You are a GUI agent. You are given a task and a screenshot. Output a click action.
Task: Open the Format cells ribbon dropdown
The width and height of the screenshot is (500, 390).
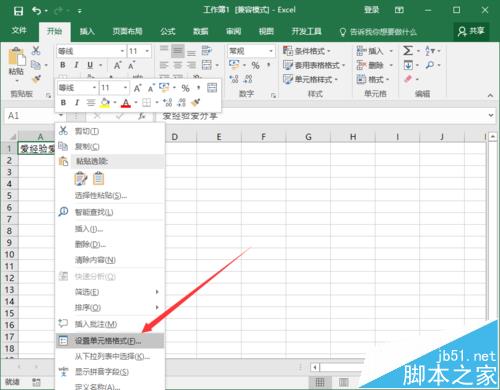pos(373,79)
